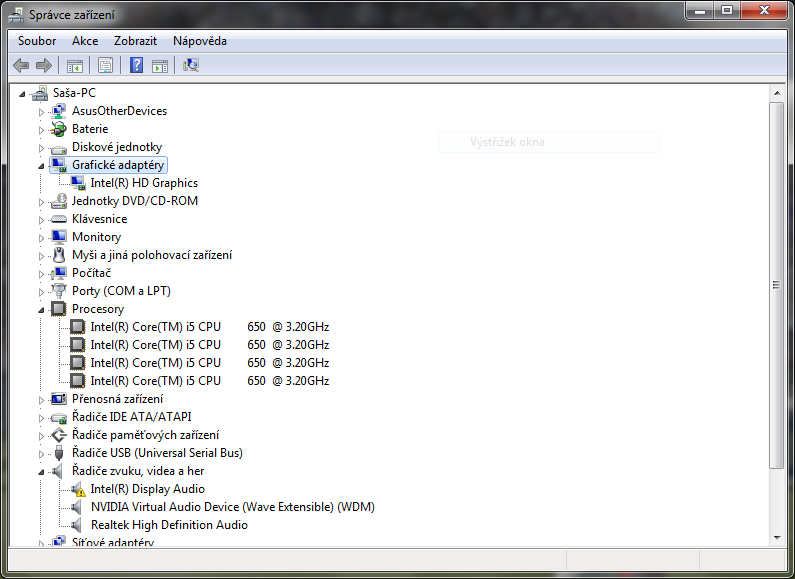Click the scrollbar down arrow
The height and width of the screenshot is (579, 795).
coord(777,538)
